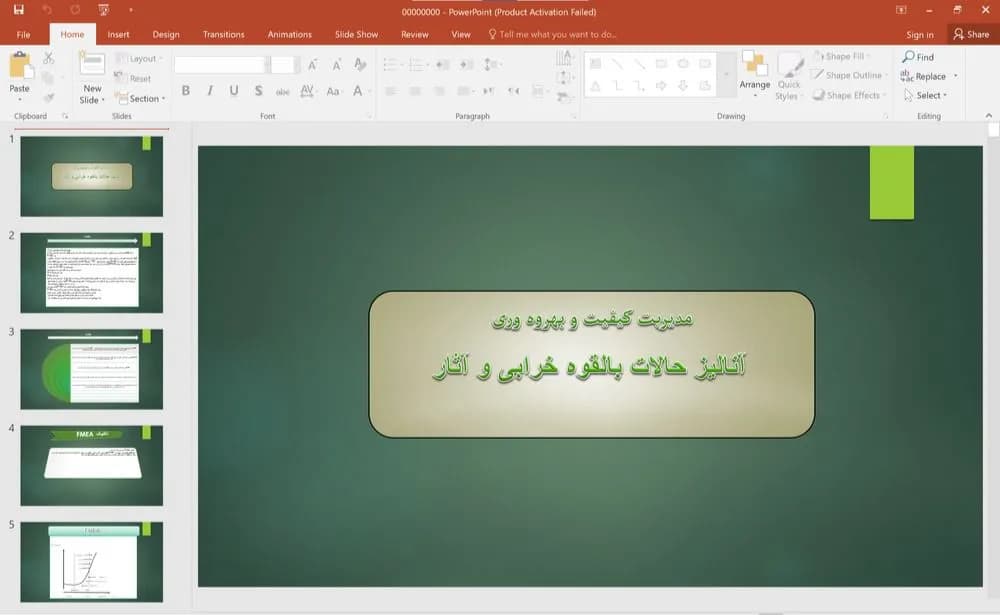Click the Arrange button

click(x=754, y=75)
